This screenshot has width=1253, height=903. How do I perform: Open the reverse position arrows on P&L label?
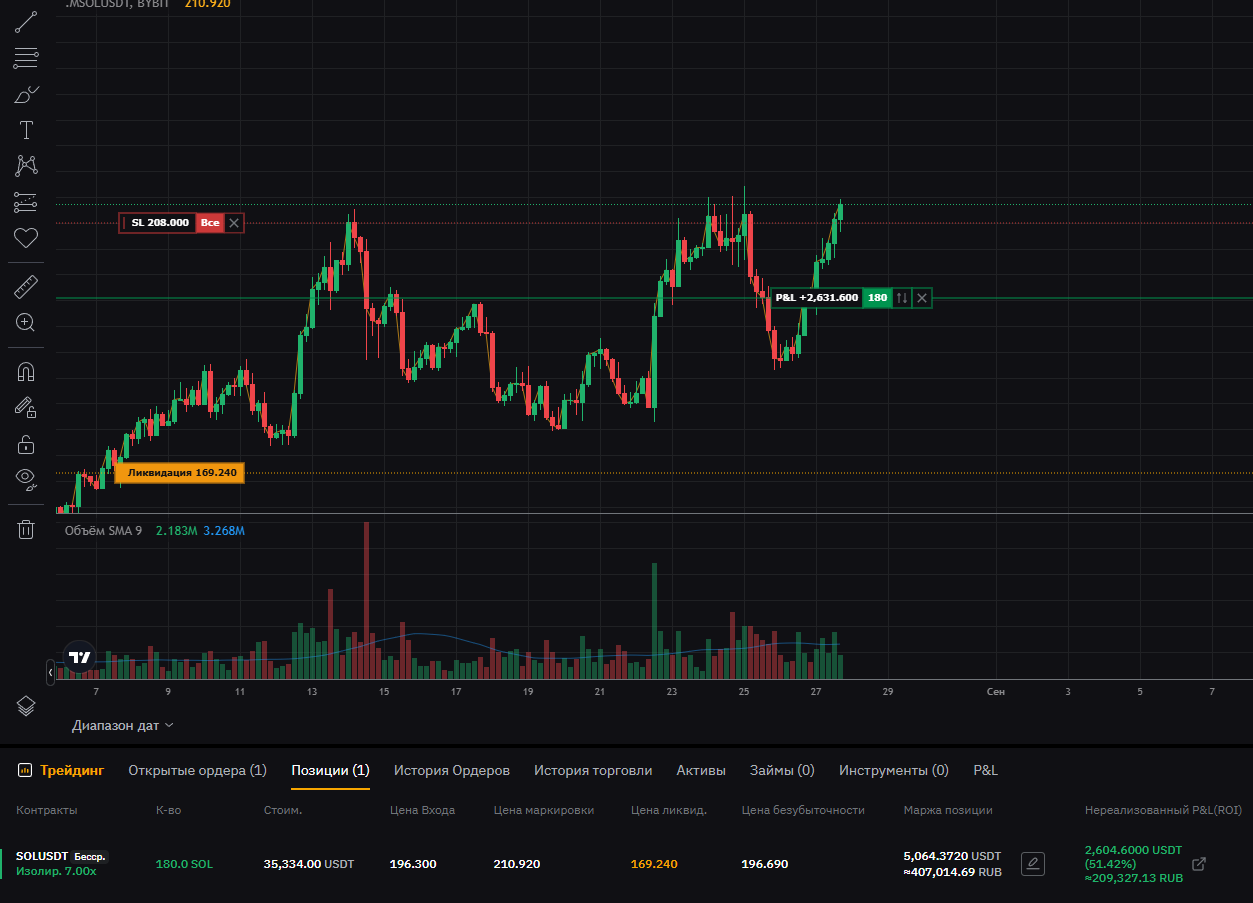coord(902,298)
